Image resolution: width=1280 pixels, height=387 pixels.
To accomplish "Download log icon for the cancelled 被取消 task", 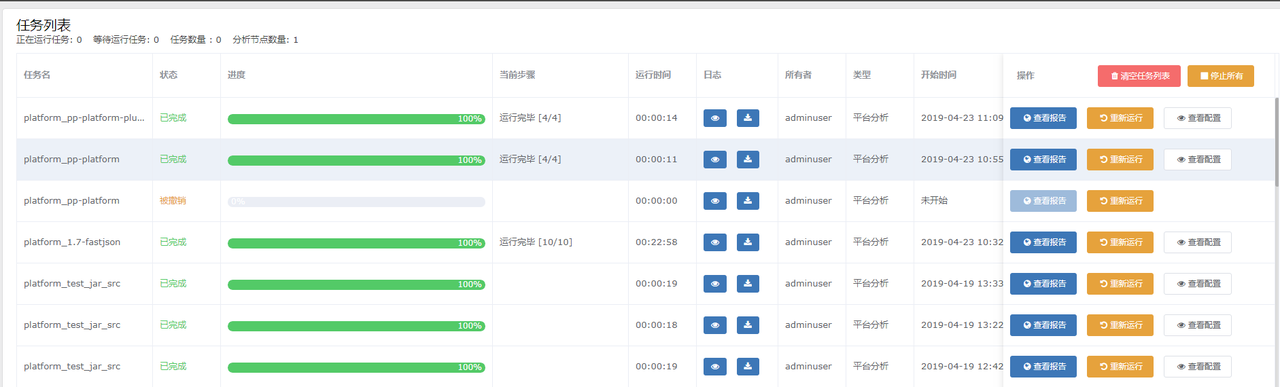I will point(749,200).
